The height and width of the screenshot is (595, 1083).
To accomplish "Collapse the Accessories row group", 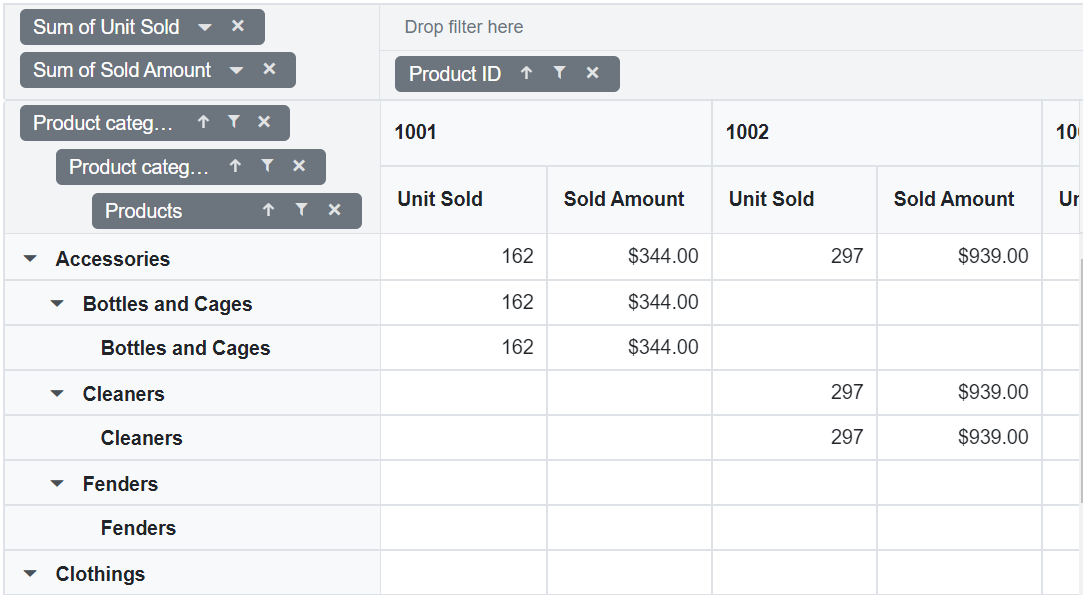I will [x=29, y=258].
